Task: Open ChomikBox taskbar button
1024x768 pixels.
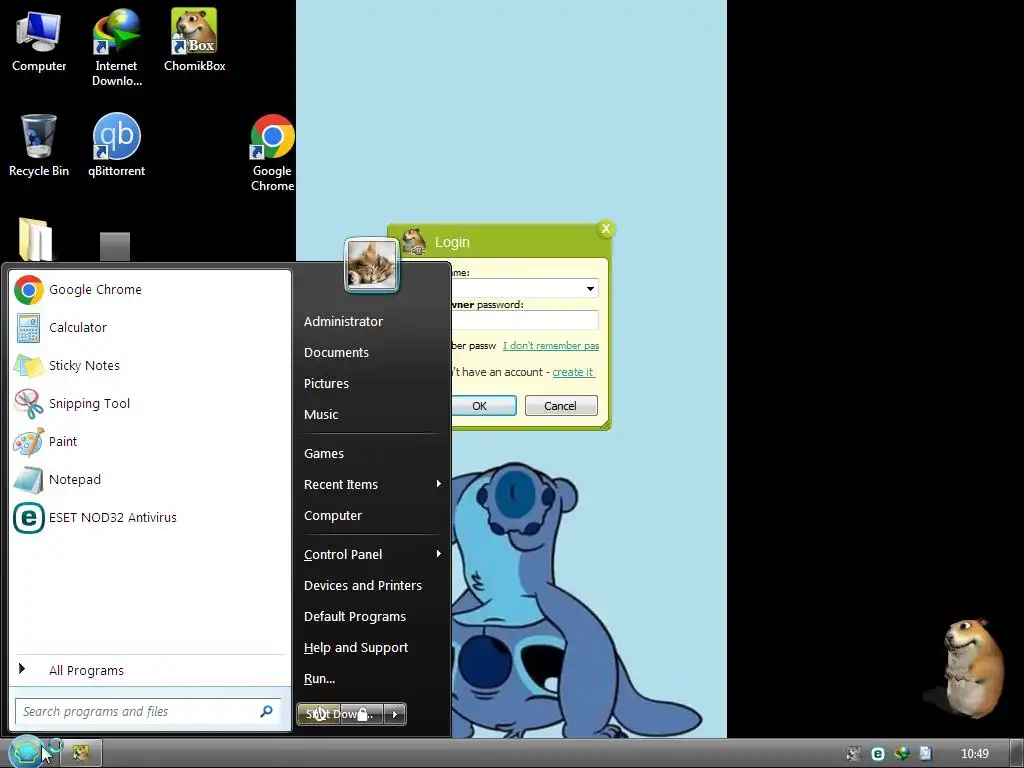Action: tap(81, 753)
